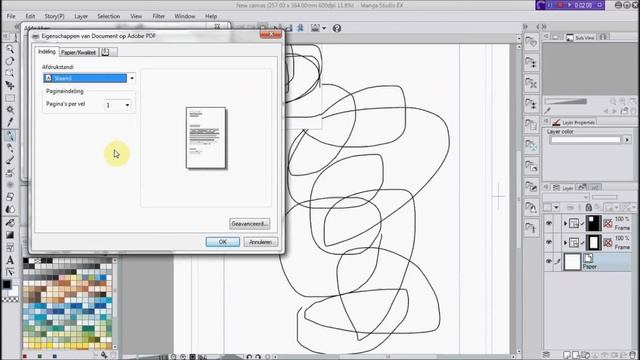Click the Annuleren button
The height and width of the screenshot is (360, 640).
(260, 242)
